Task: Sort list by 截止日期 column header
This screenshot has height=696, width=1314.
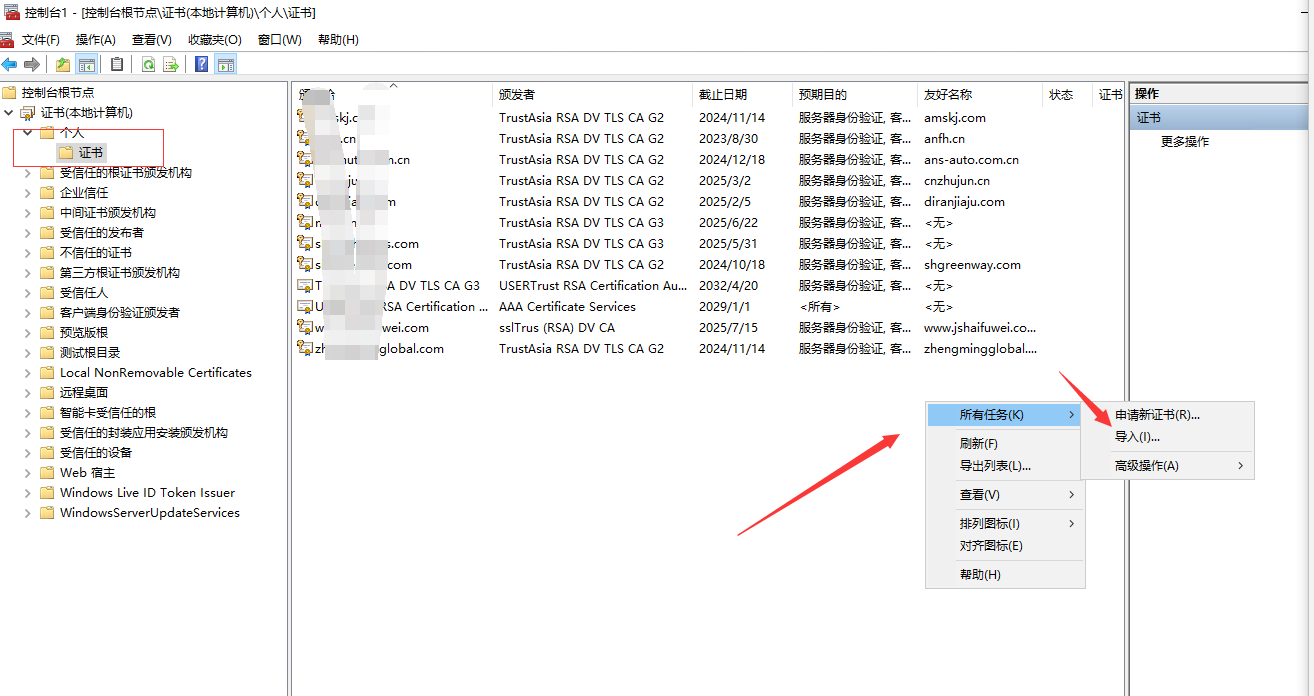Action: point(723,95)
